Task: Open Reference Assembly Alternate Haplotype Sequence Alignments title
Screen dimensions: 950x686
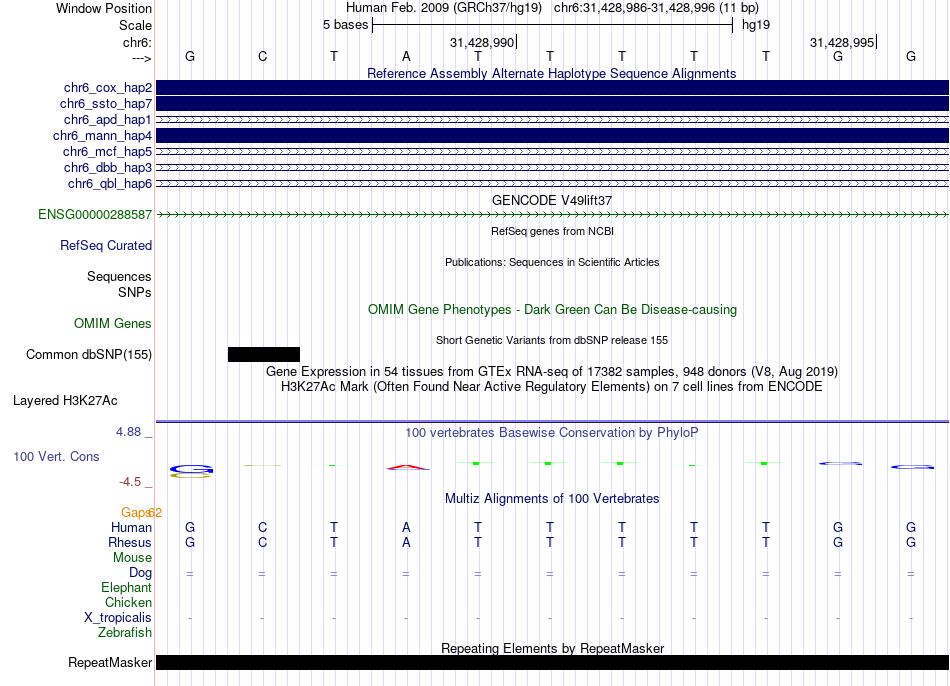Action: 551,73
